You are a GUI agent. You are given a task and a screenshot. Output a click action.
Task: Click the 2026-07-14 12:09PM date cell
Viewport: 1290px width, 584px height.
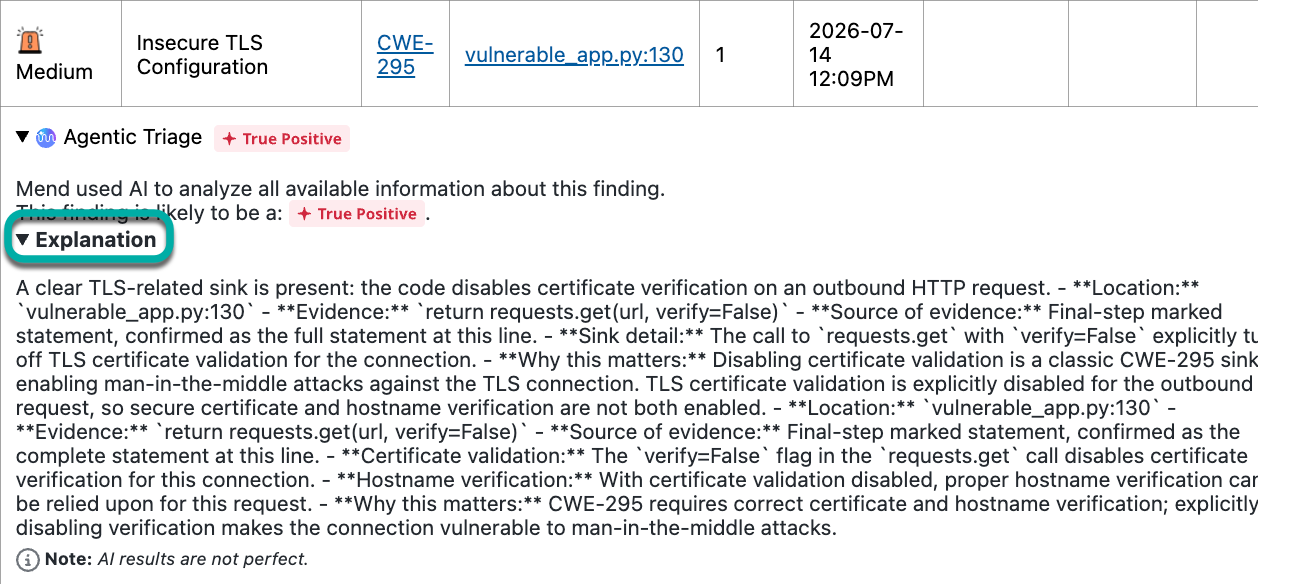point(858,54)
